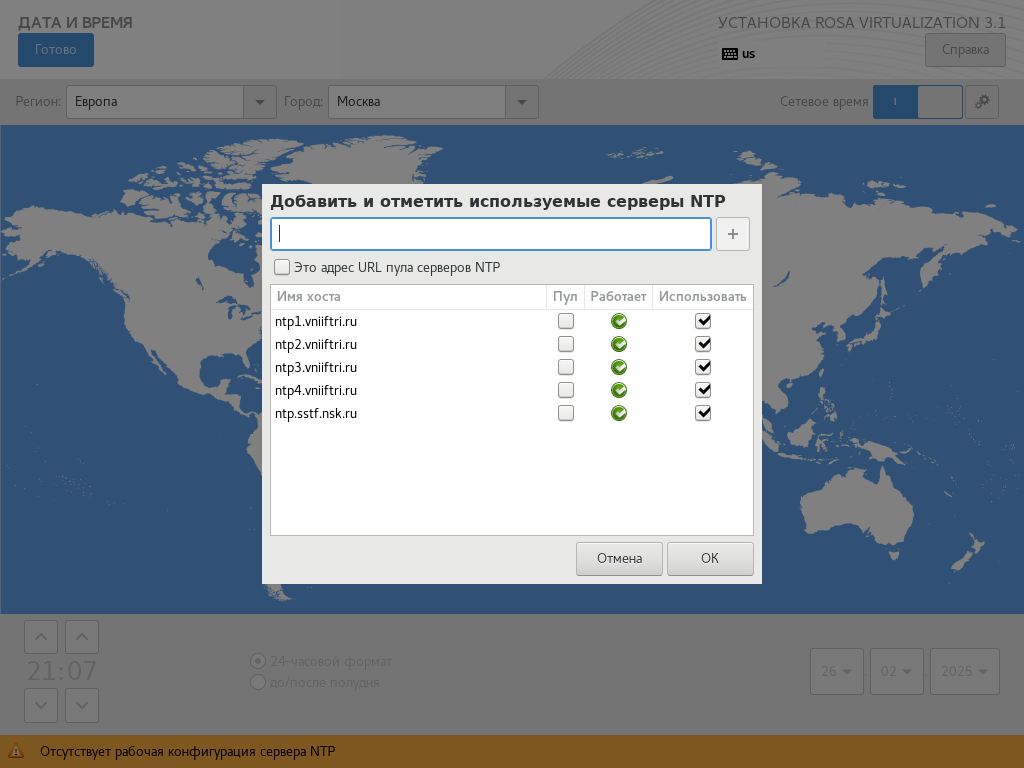Click the working status icon for ntp.sstf.nsk.ru

[x=619, y=413]
